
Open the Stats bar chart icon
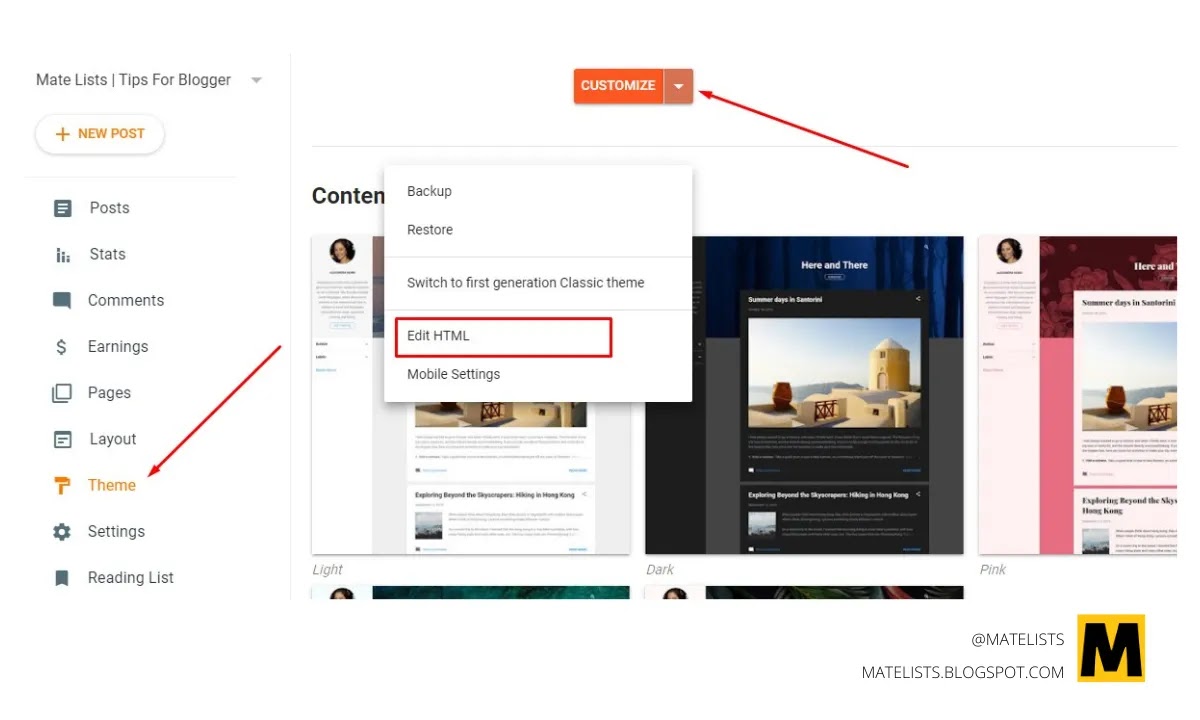click(62, 255)
